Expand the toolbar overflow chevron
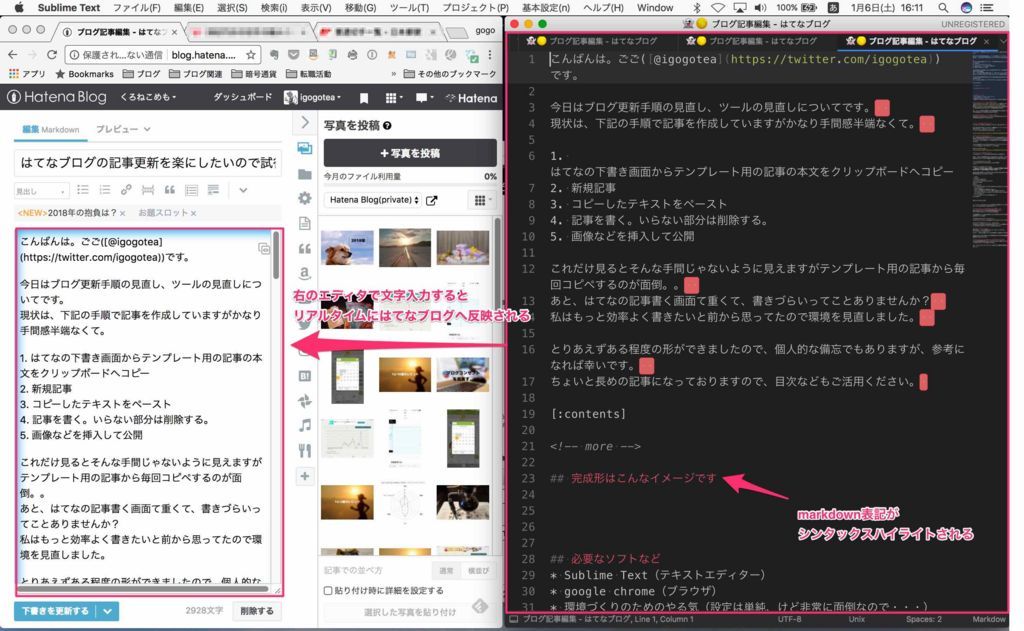This screenshot has width=1024, height=631. click(x=242, y=189)
